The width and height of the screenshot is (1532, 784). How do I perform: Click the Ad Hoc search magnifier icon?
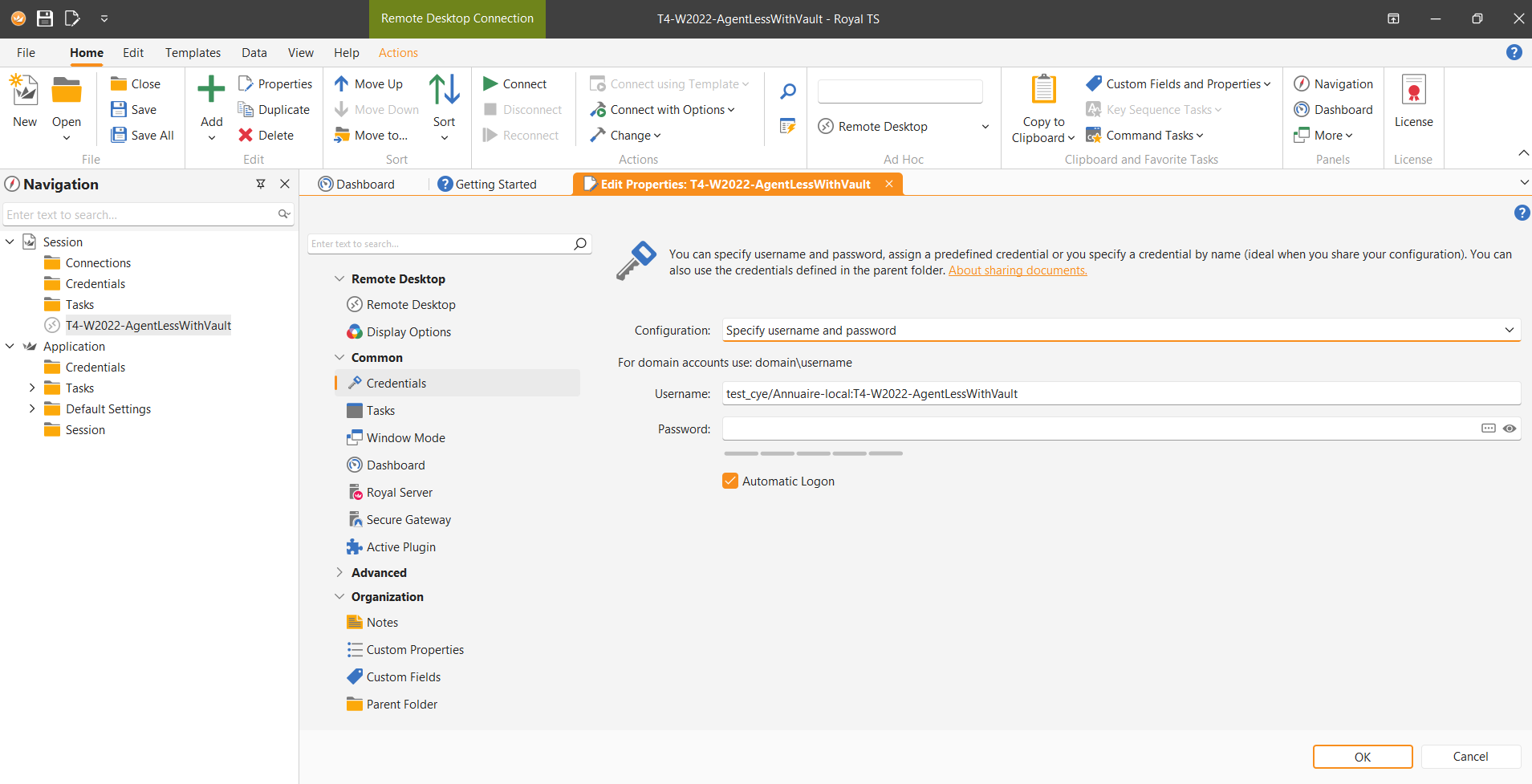click(x=788, y=91)
